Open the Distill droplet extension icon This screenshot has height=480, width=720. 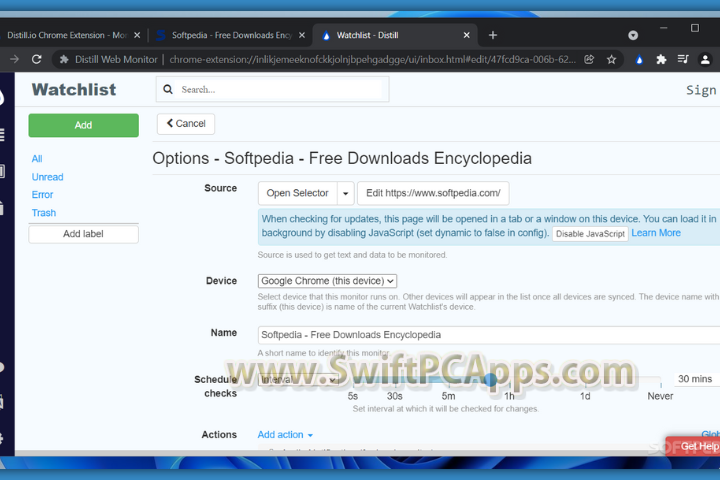639,59
